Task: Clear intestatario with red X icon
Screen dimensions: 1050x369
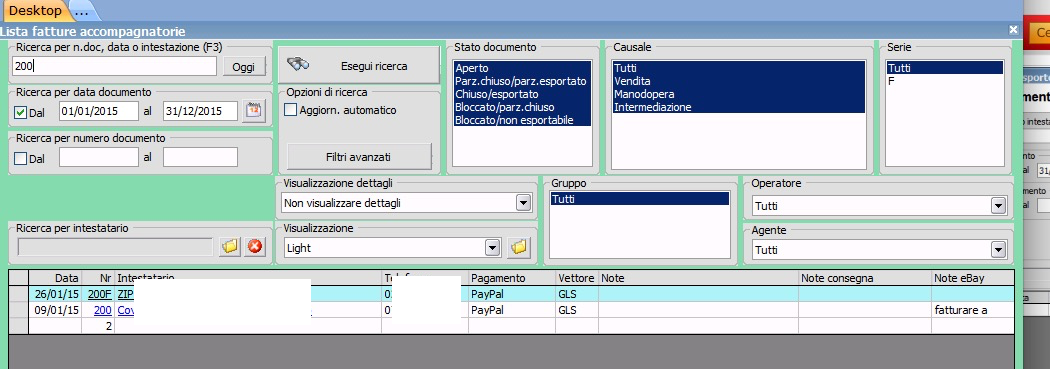Action: [x=254, y=247]
